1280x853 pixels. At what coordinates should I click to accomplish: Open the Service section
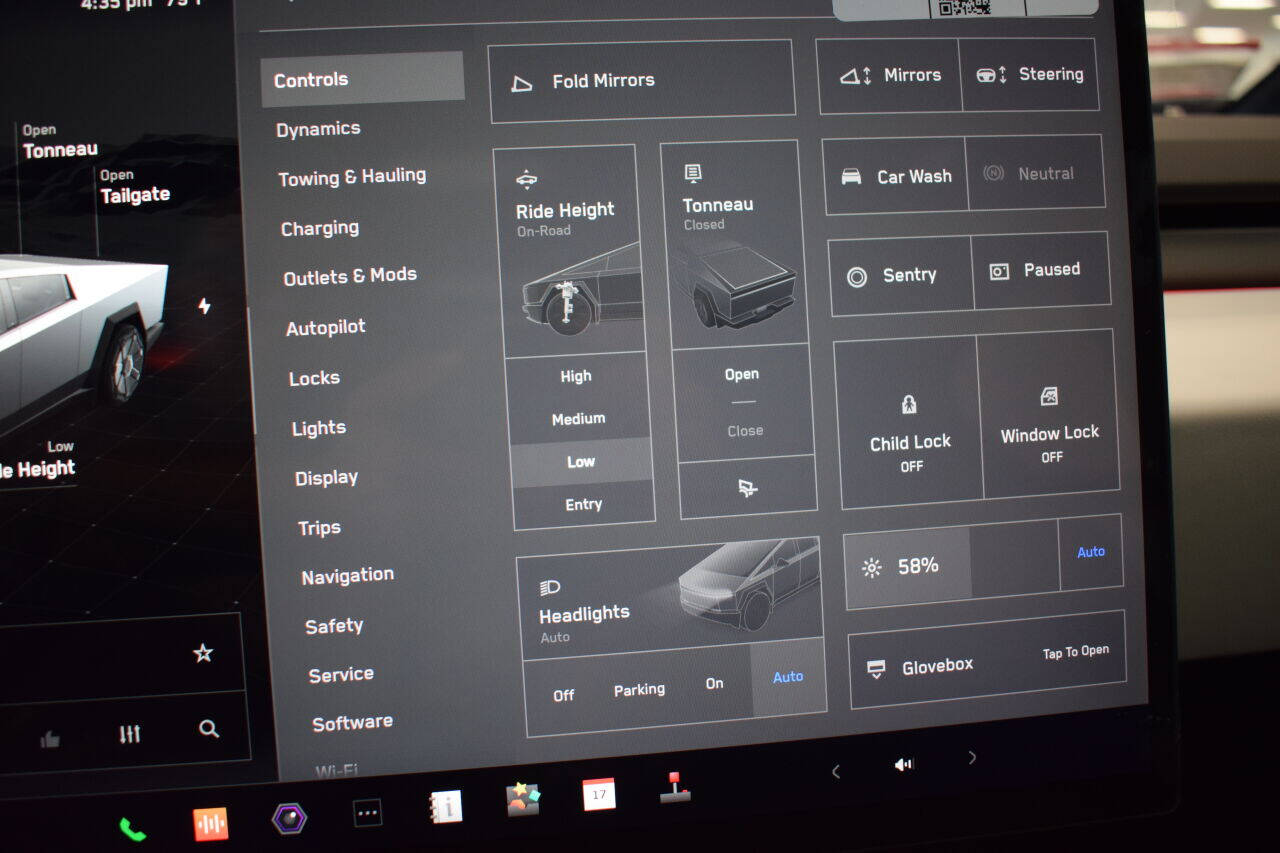coord(341,675)
